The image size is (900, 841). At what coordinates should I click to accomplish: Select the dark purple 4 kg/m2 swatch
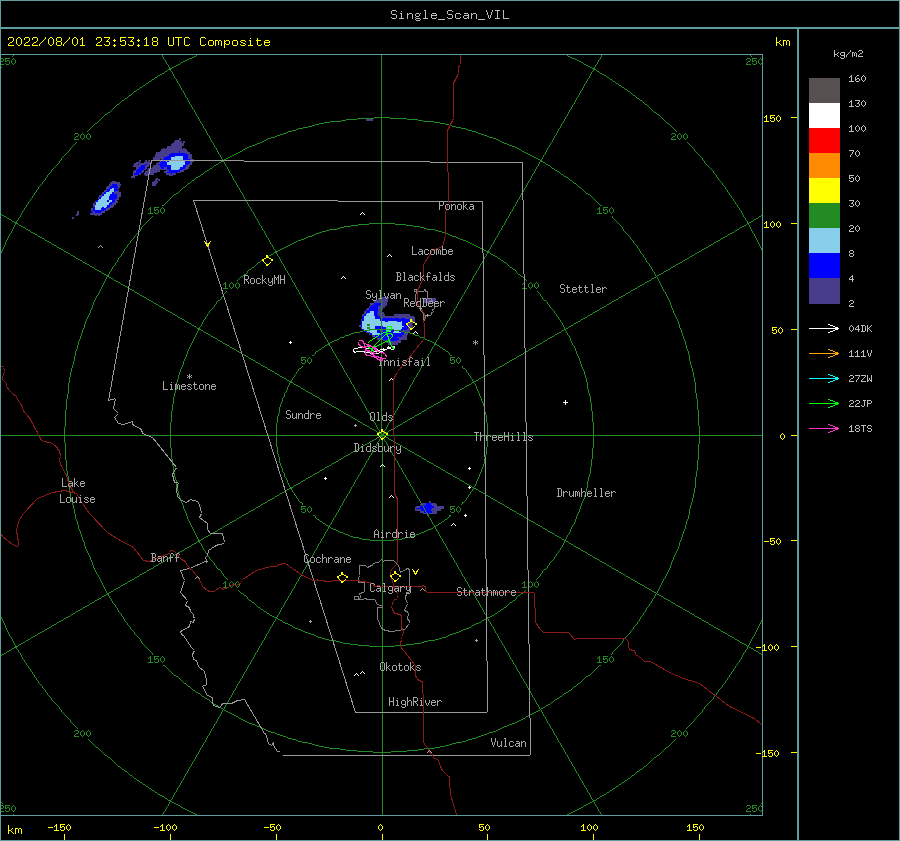pos(824,291)
